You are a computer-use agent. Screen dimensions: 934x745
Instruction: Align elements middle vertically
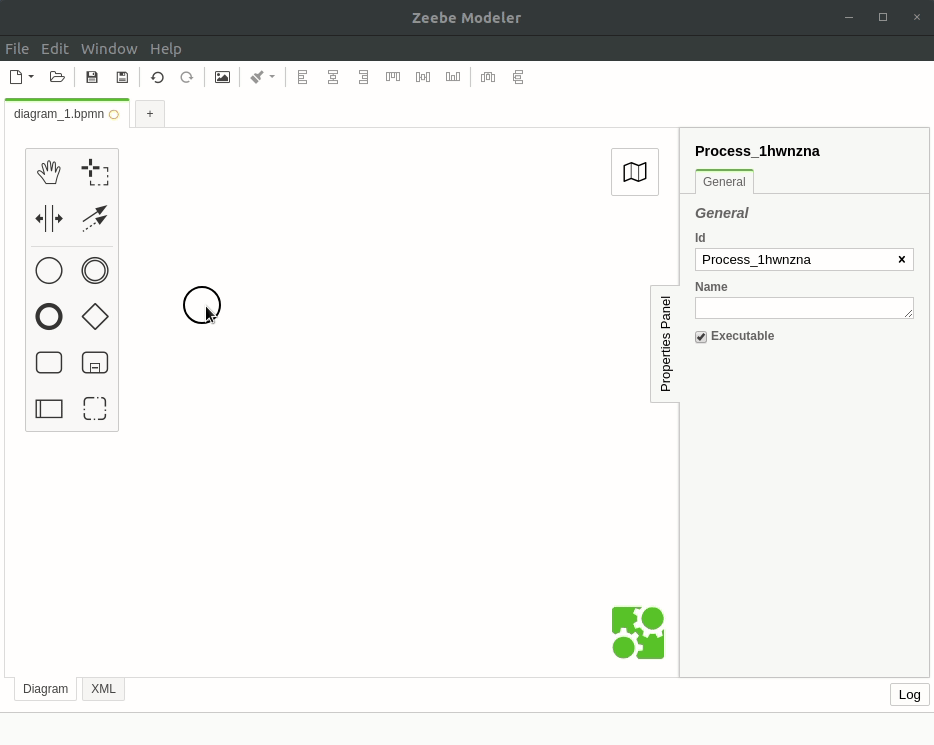[x=423, y=77]
